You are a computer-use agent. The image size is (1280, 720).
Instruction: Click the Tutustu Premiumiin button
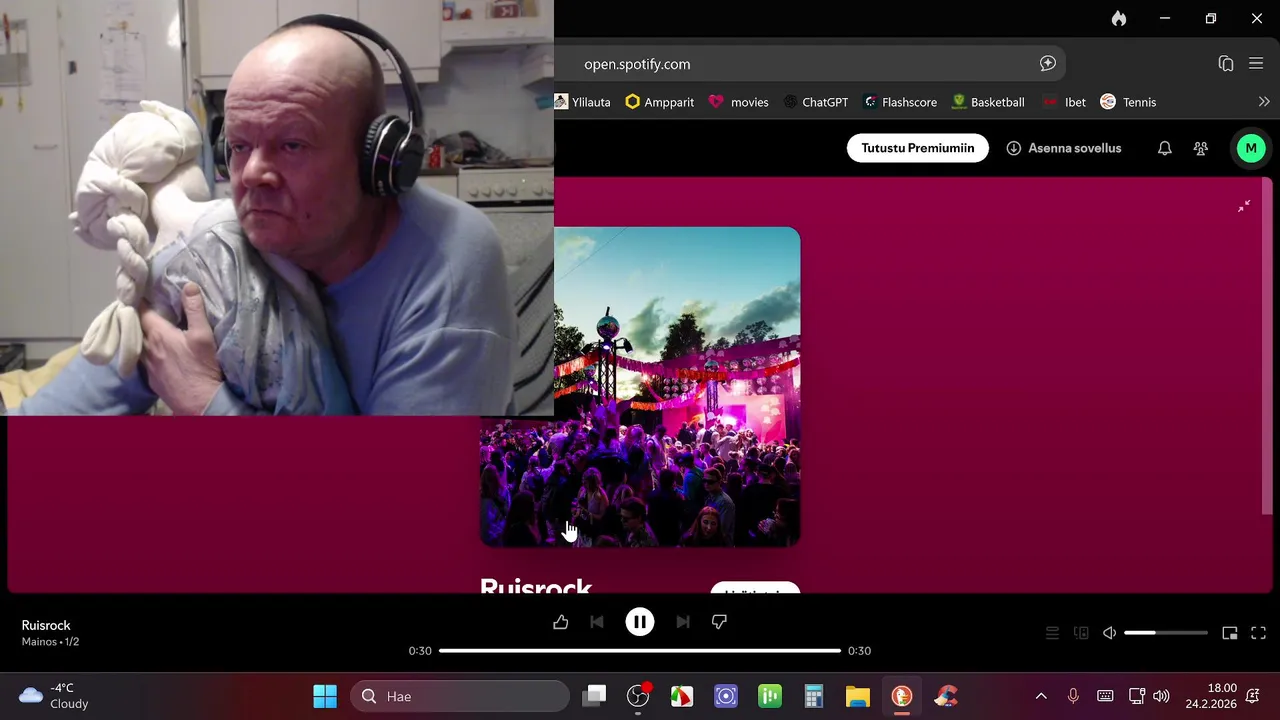918,148
